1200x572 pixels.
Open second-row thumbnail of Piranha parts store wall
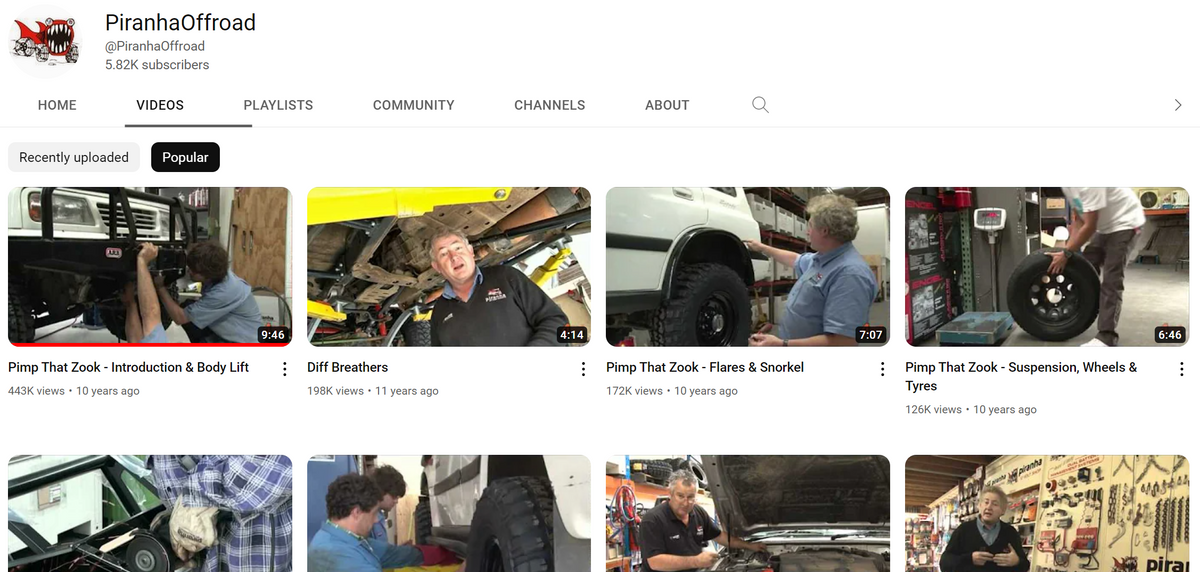(x=1047, y=514)
